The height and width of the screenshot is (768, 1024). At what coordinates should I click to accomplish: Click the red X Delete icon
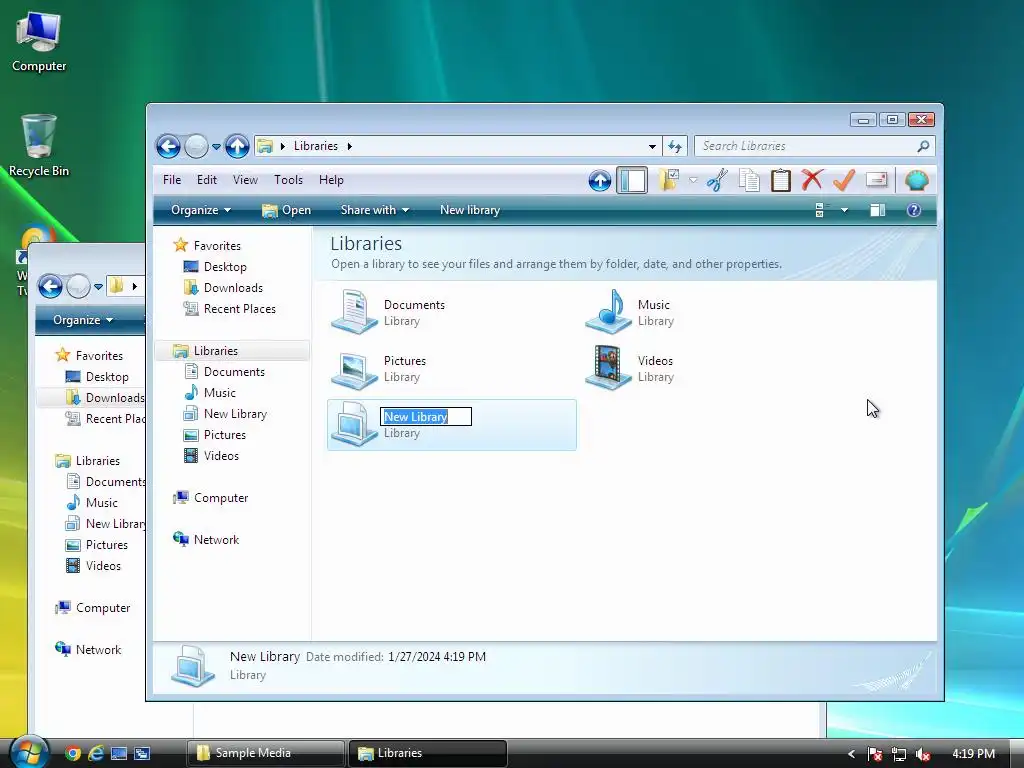point(812,180)
